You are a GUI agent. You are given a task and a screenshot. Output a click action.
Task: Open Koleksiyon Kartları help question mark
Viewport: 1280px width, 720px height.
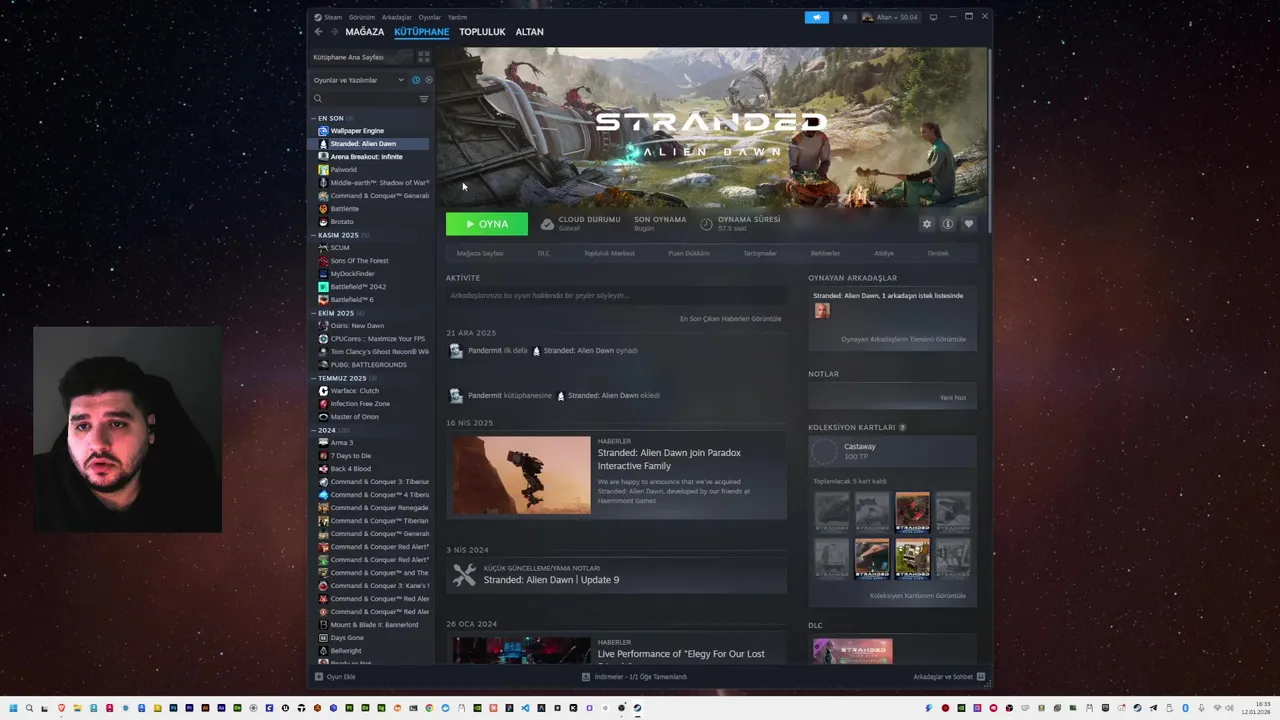(x=902, y=428)
